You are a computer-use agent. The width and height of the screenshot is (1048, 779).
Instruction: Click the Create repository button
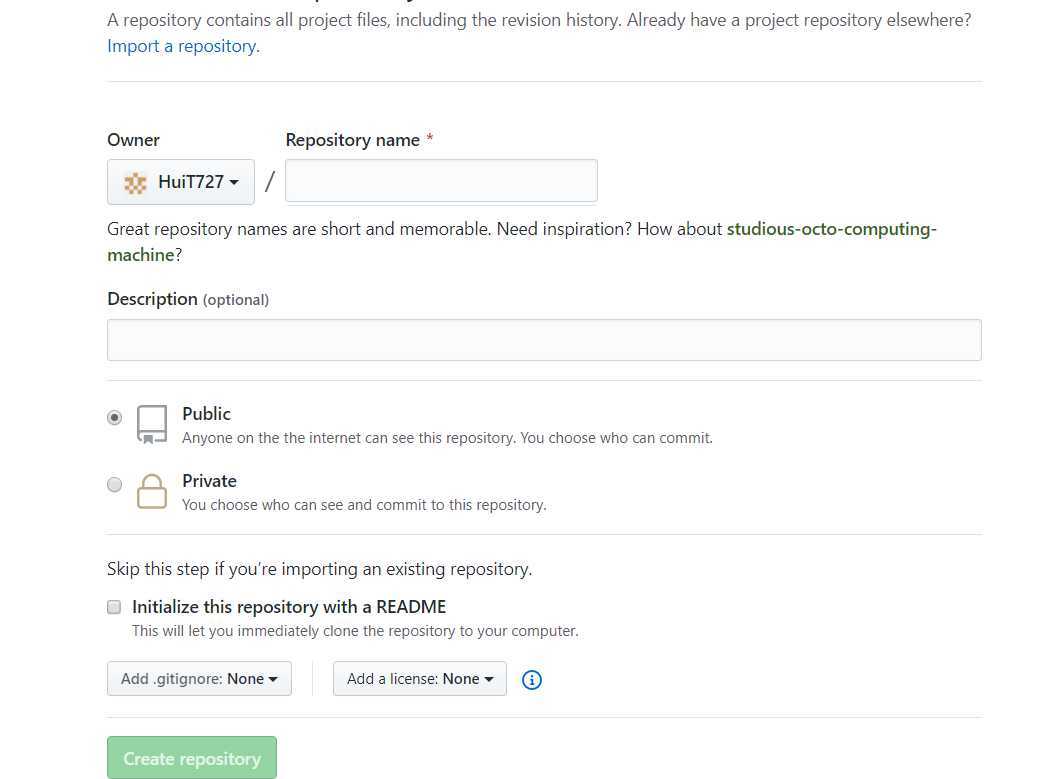[192, 758]
